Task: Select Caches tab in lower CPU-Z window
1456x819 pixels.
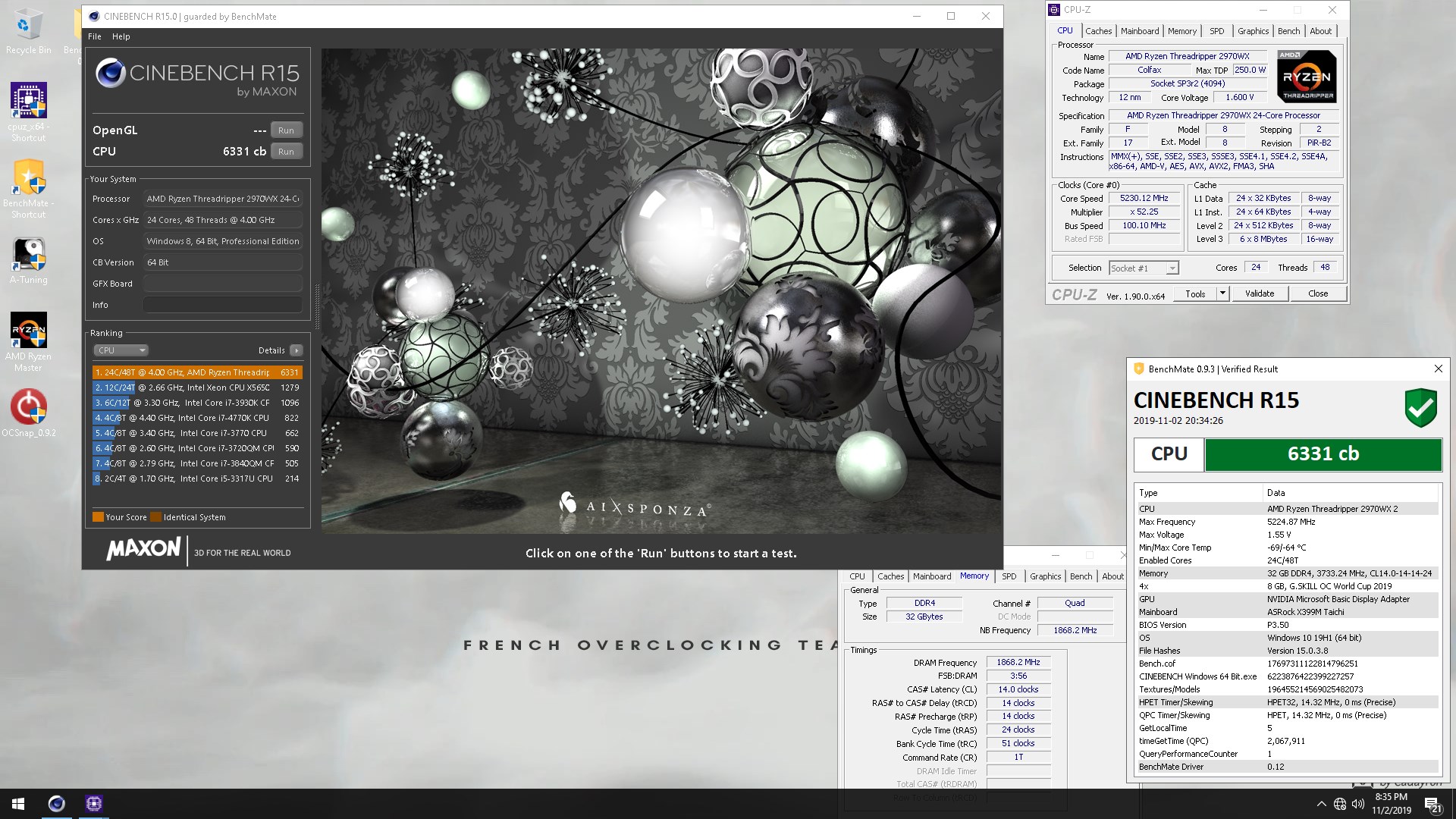Action: click(x=890, y=576)
